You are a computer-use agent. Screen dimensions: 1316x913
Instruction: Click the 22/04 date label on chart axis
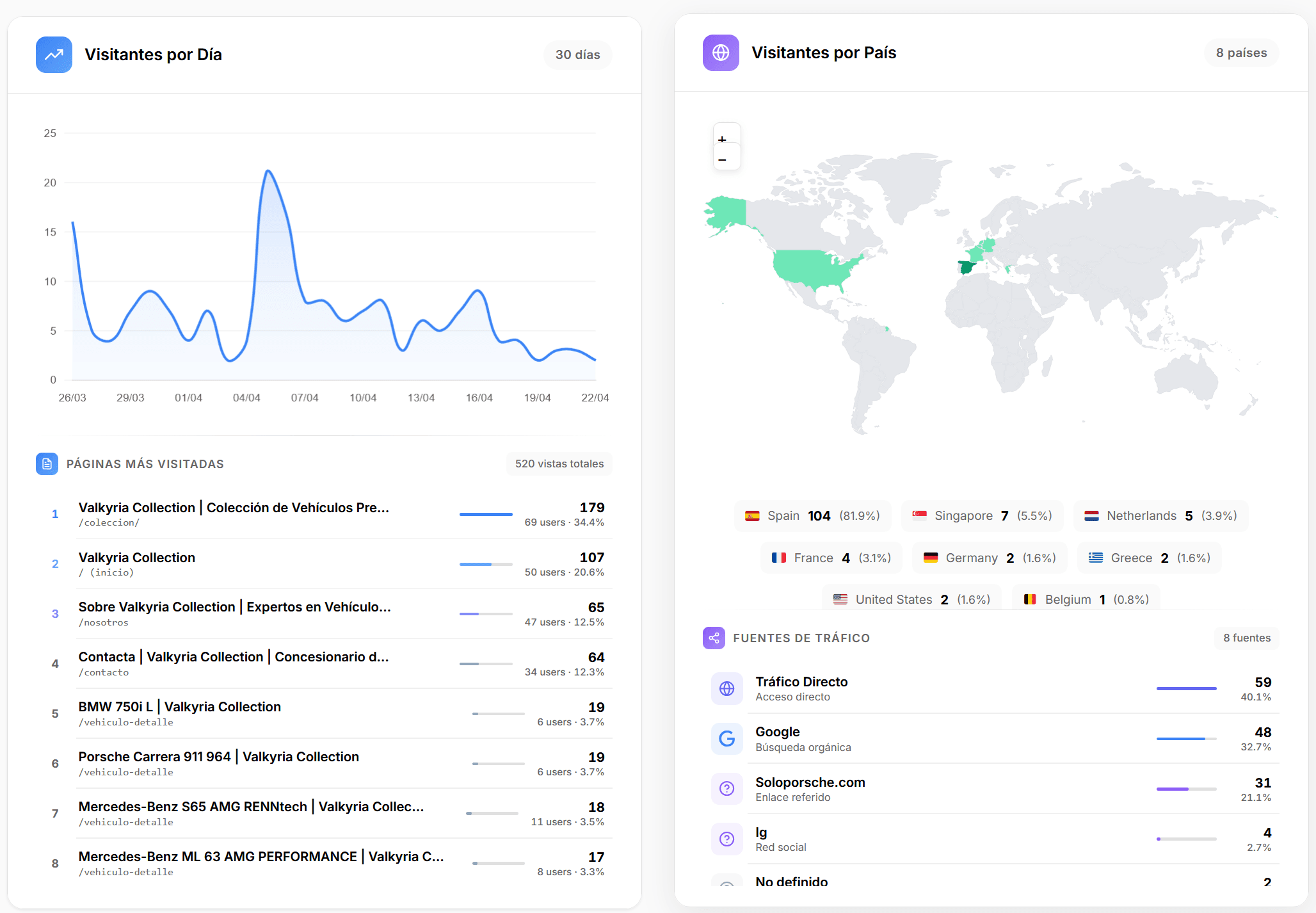(x=595, y=398)
